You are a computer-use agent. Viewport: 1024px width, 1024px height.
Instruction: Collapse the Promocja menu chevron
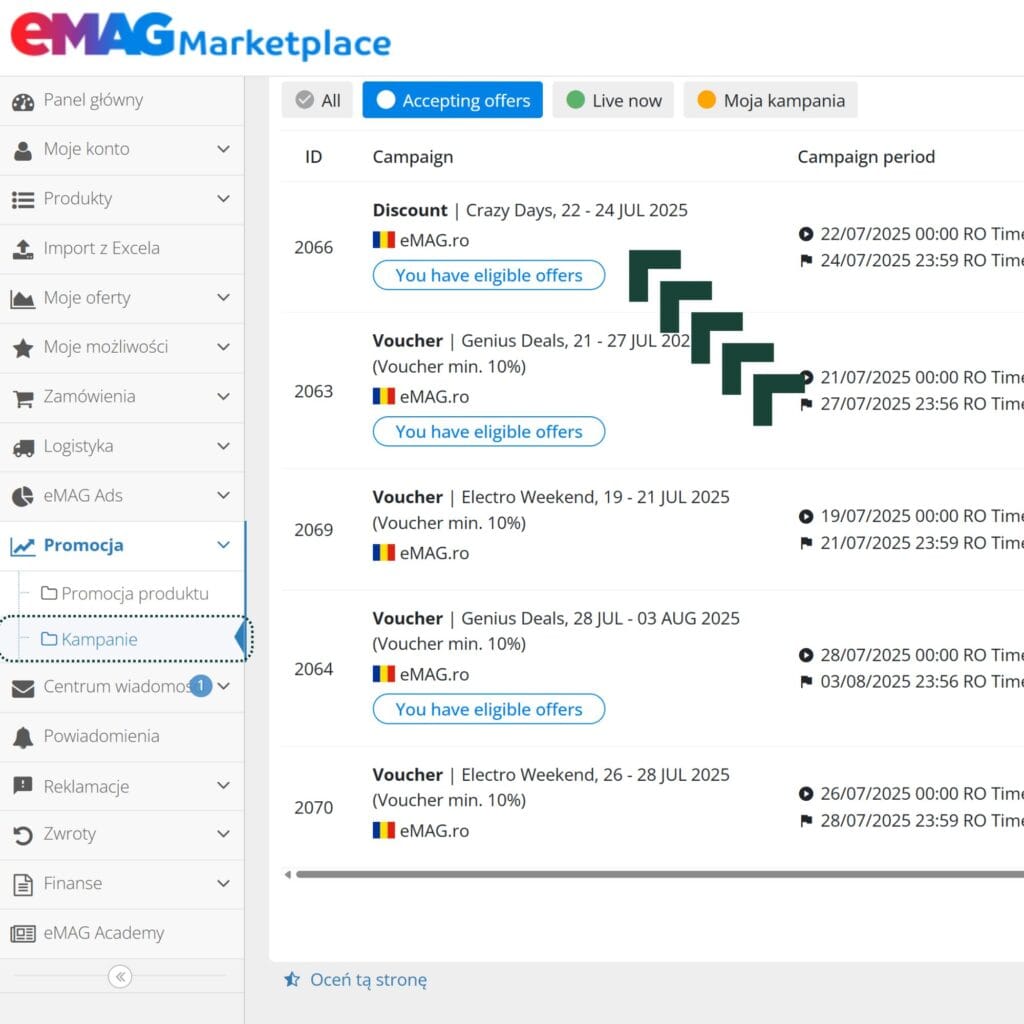tap(223, 545)
